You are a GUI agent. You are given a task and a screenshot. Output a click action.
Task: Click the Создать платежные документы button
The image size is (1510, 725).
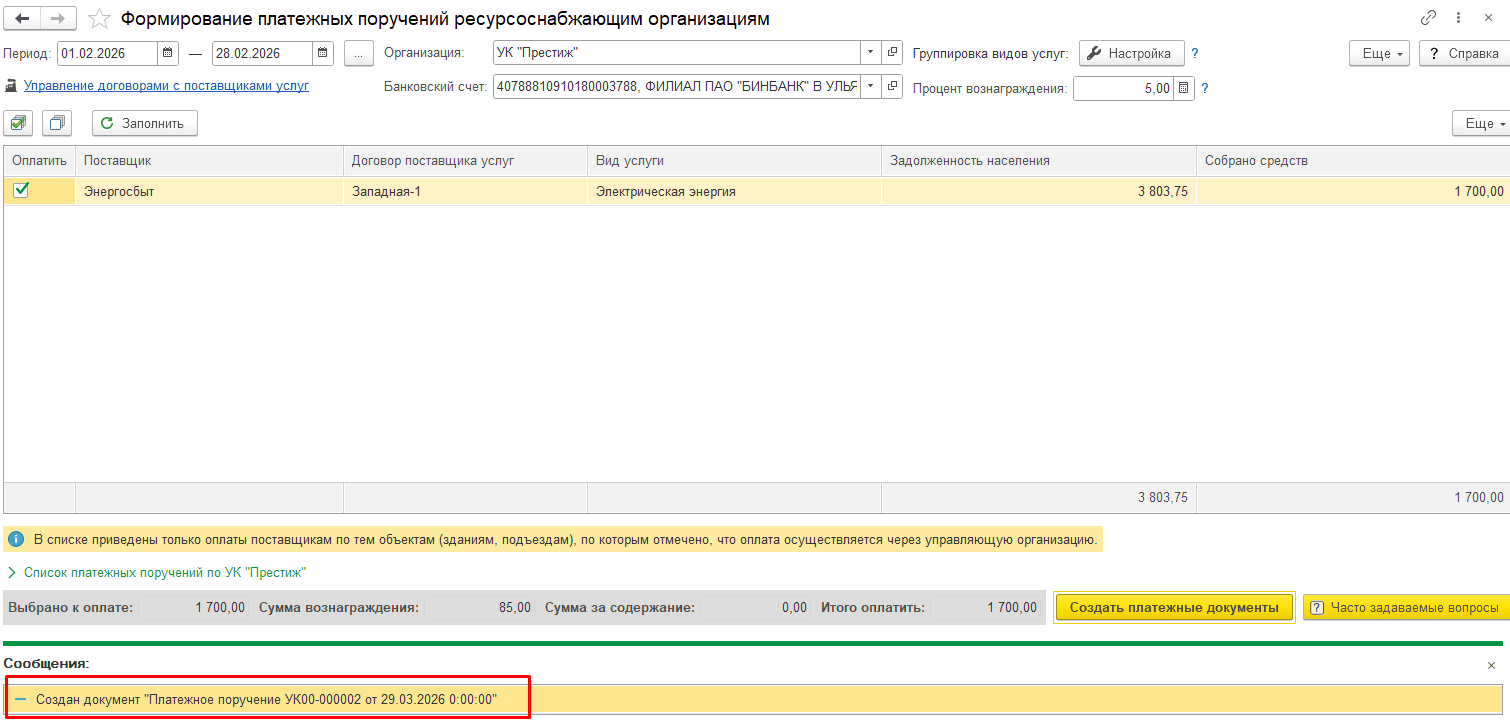pyautogui.click(x=1173, y=607)
